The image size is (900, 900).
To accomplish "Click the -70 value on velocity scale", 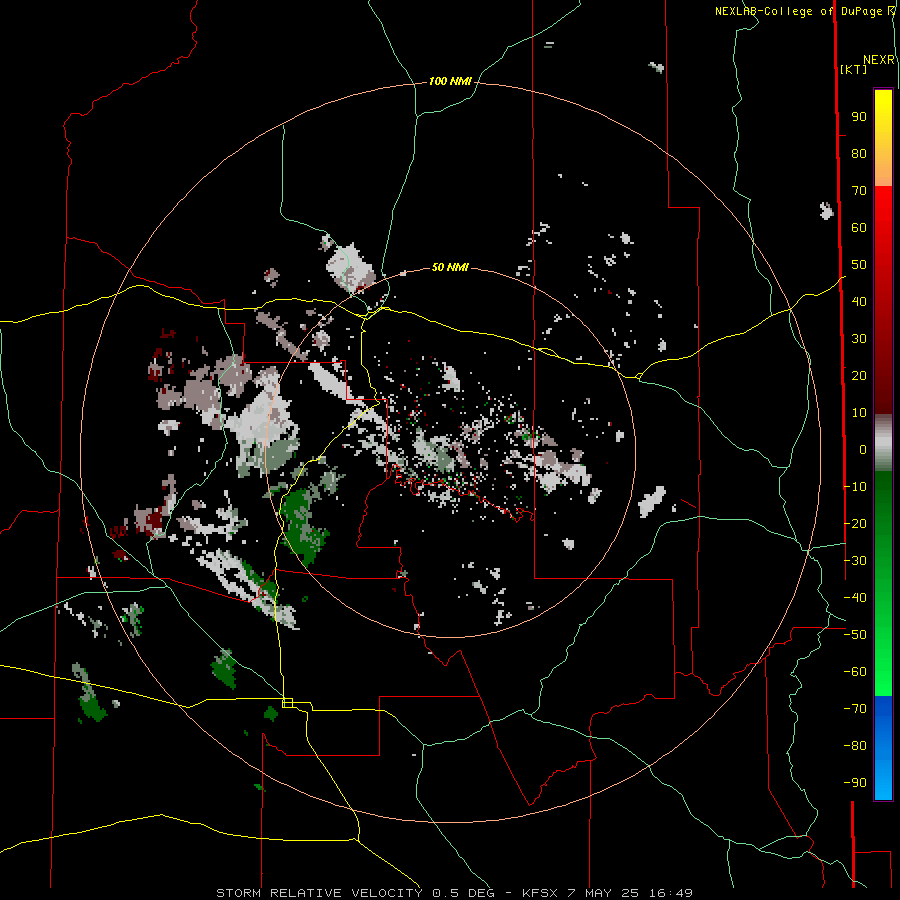I will coord(855,708).
